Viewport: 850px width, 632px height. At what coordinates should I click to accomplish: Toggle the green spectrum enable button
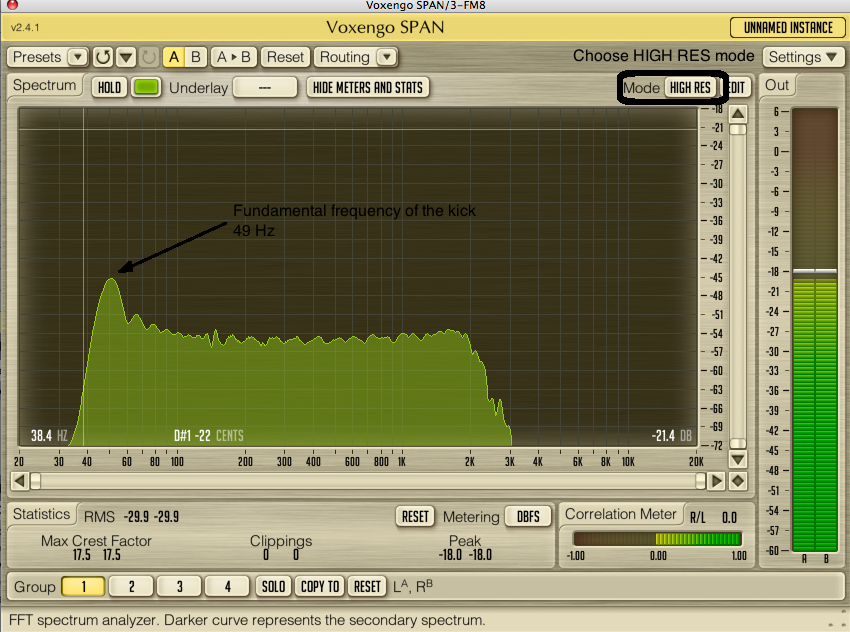coord(146,87)
